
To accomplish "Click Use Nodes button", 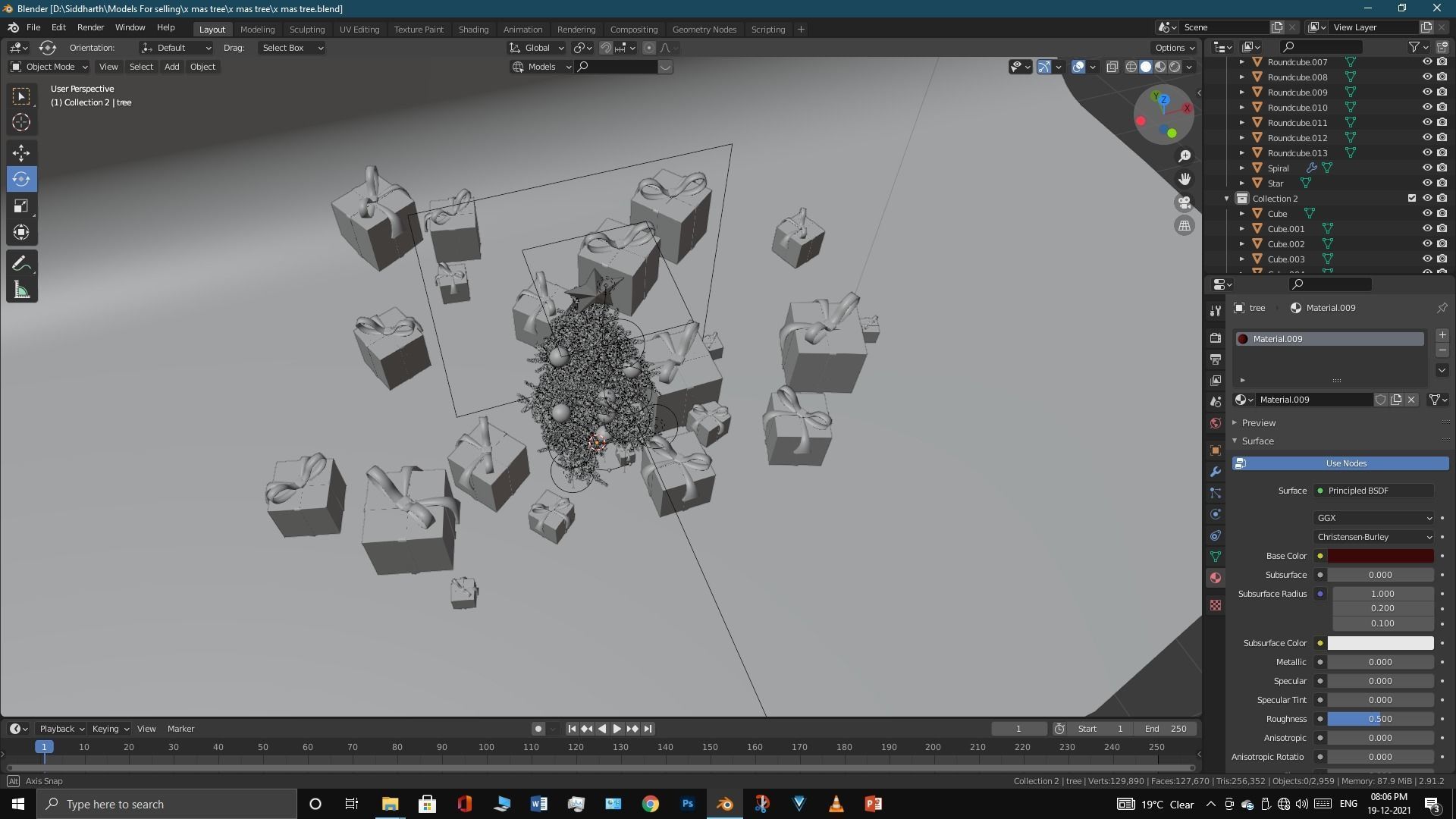I will (x=1340, y=463).
